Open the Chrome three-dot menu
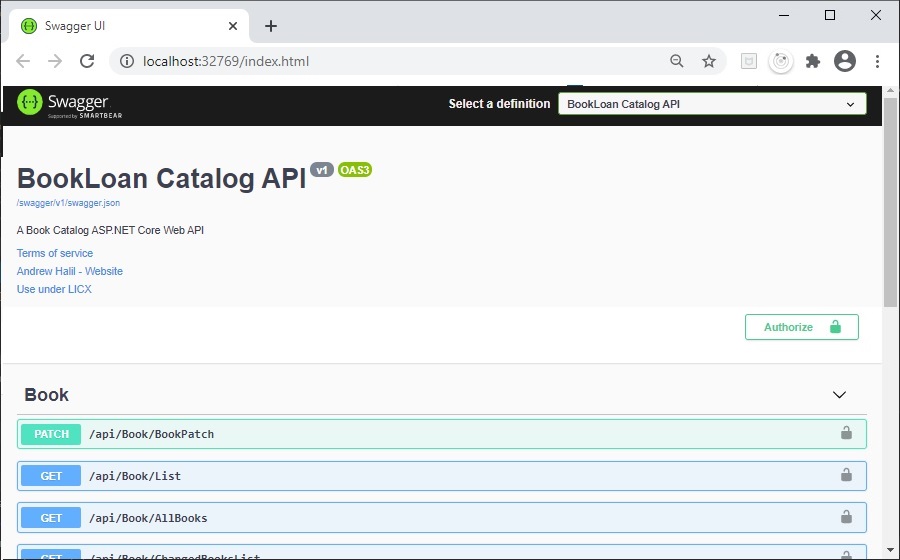Viewport: 900px width, 560px height. 877,61
